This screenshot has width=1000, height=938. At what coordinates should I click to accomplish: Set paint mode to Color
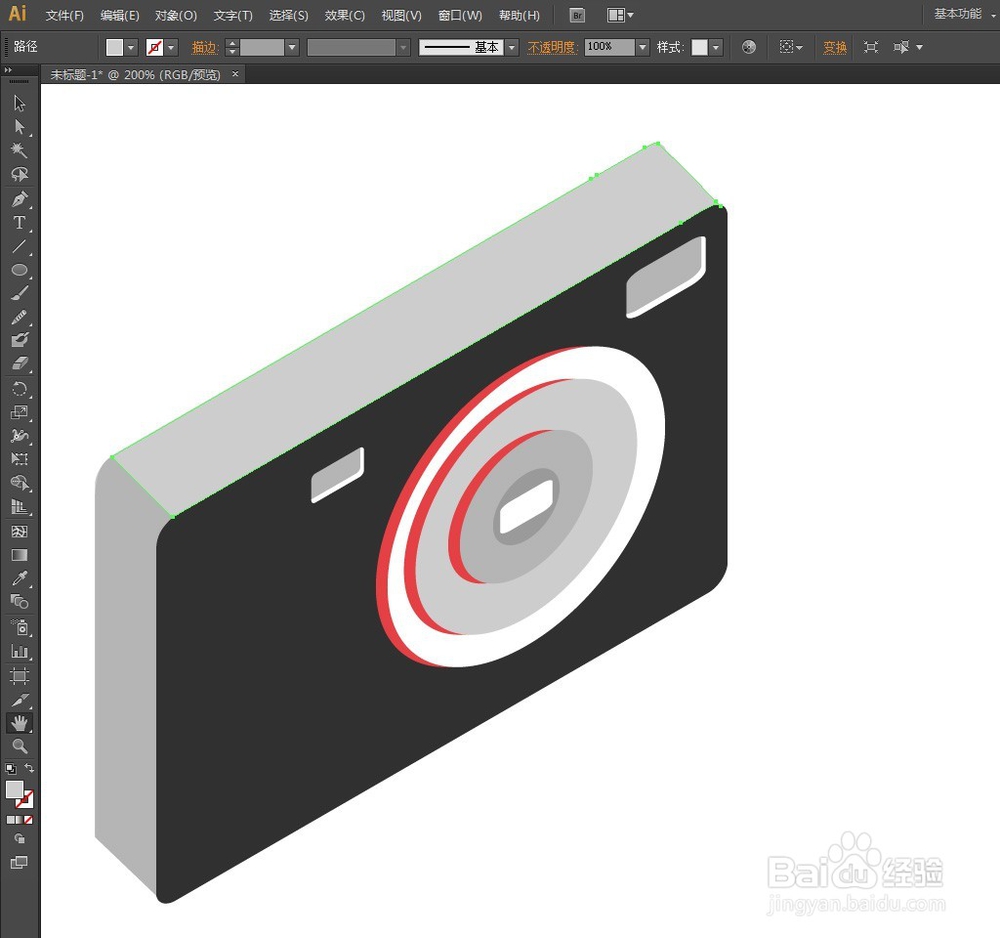(x=11, y=820)
